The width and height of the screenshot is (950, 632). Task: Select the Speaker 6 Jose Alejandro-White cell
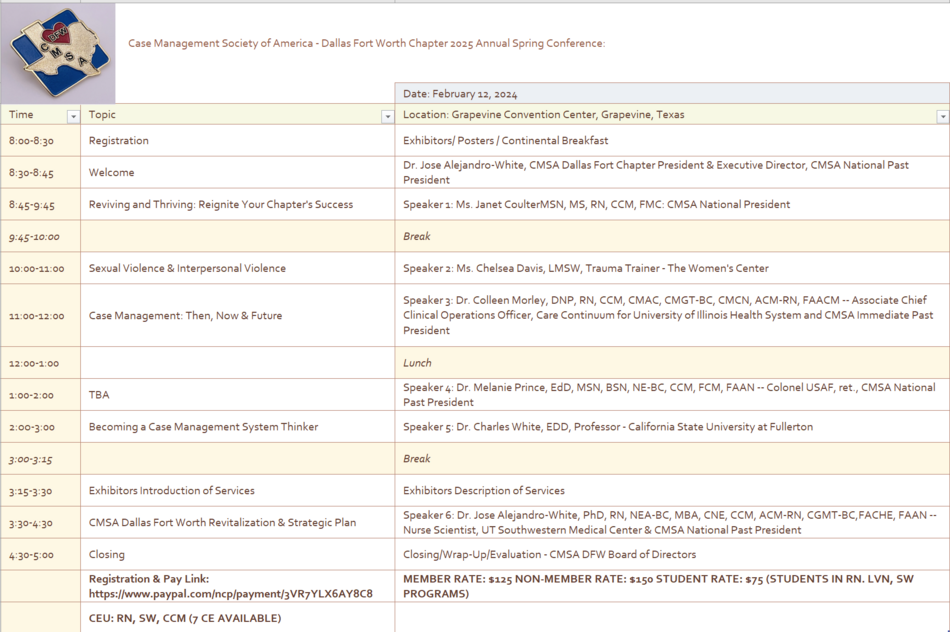(x=672, y=523)
